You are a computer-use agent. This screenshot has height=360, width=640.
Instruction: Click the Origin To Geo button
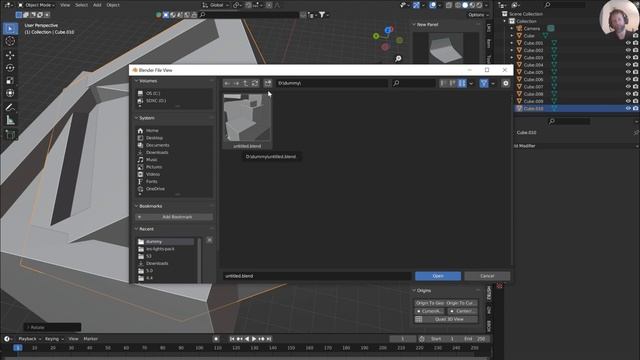(x=430, y=303)
